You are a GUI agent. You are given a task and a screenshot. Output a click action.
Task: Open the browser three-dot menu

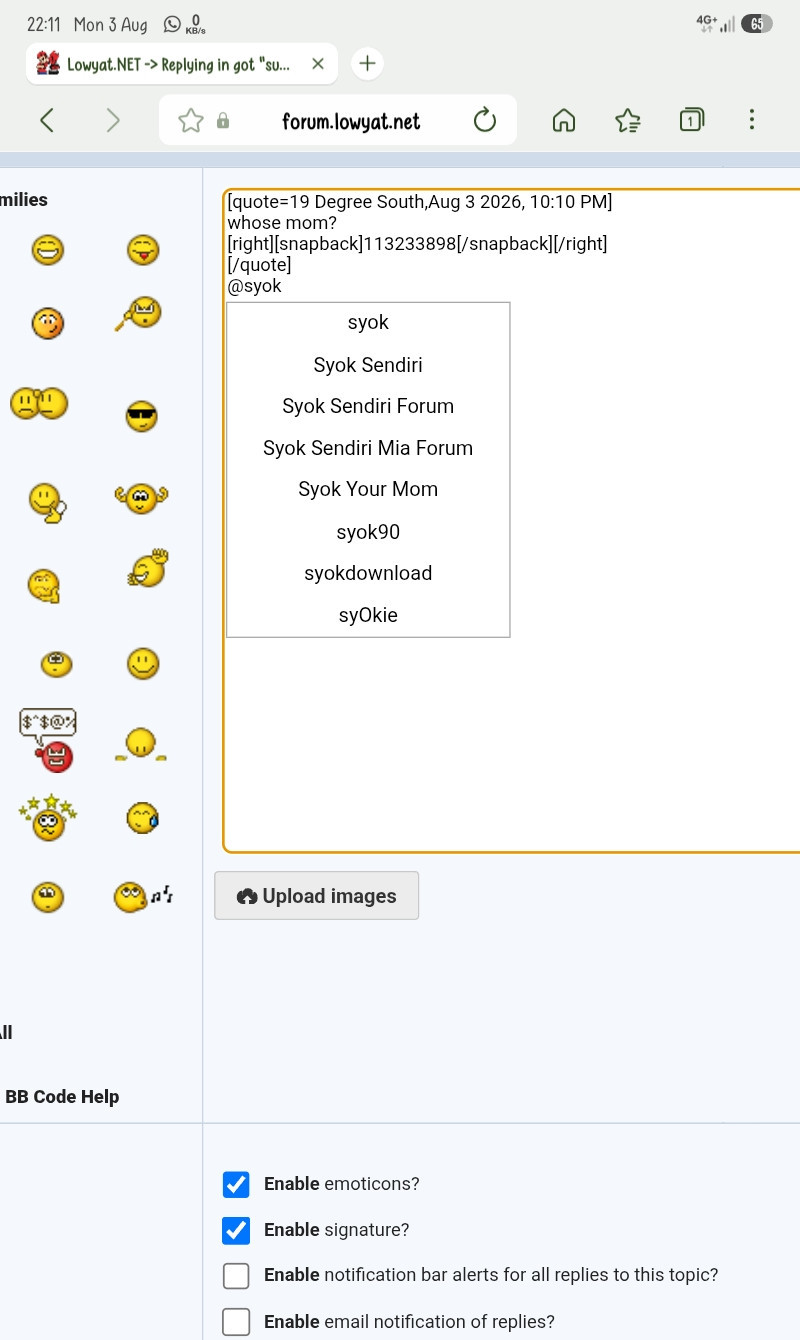pyautogui.click(x=751, y=121)
